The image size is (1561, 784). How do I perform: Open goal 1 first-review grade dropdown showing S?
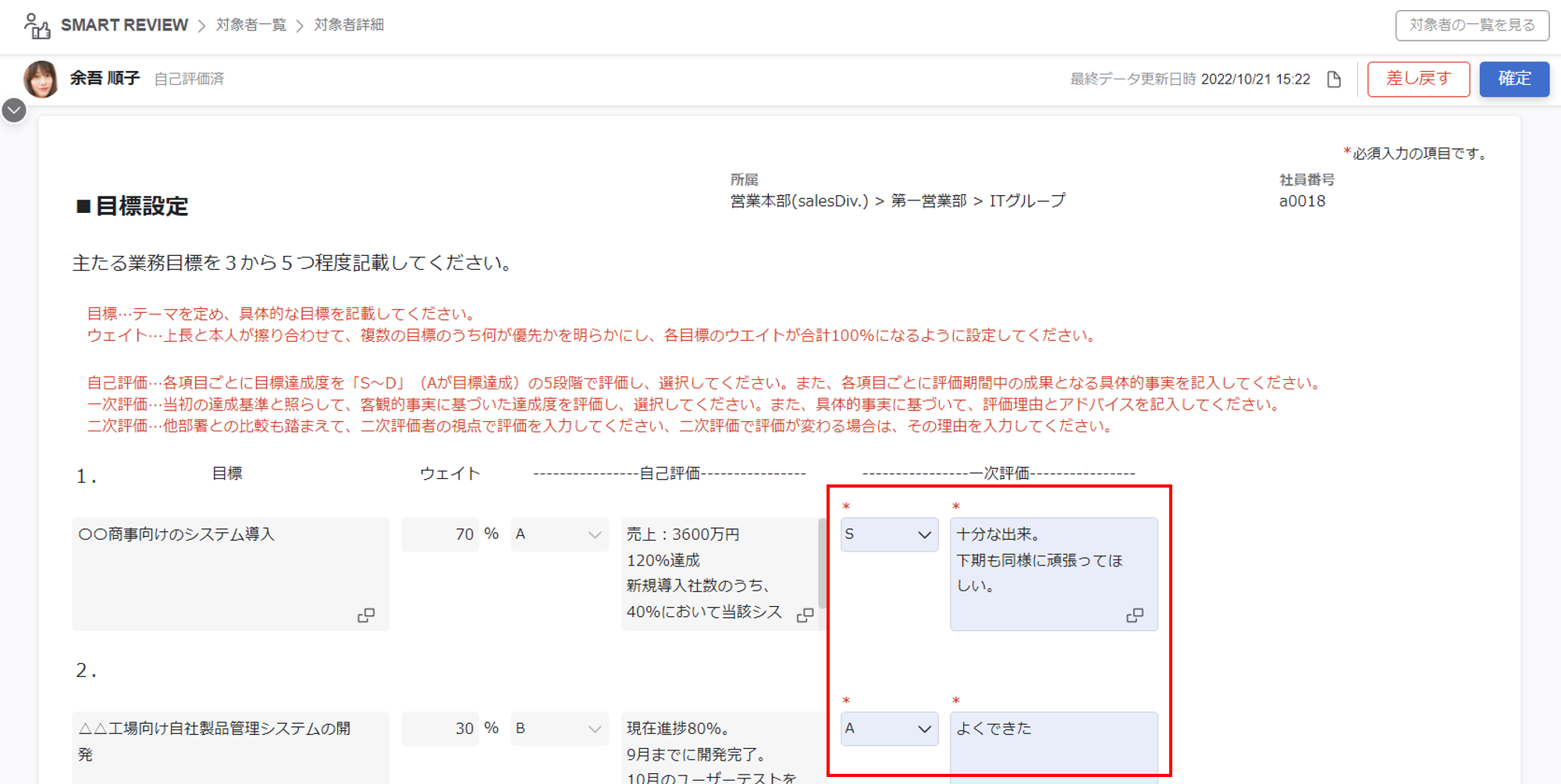coord(889,534)
